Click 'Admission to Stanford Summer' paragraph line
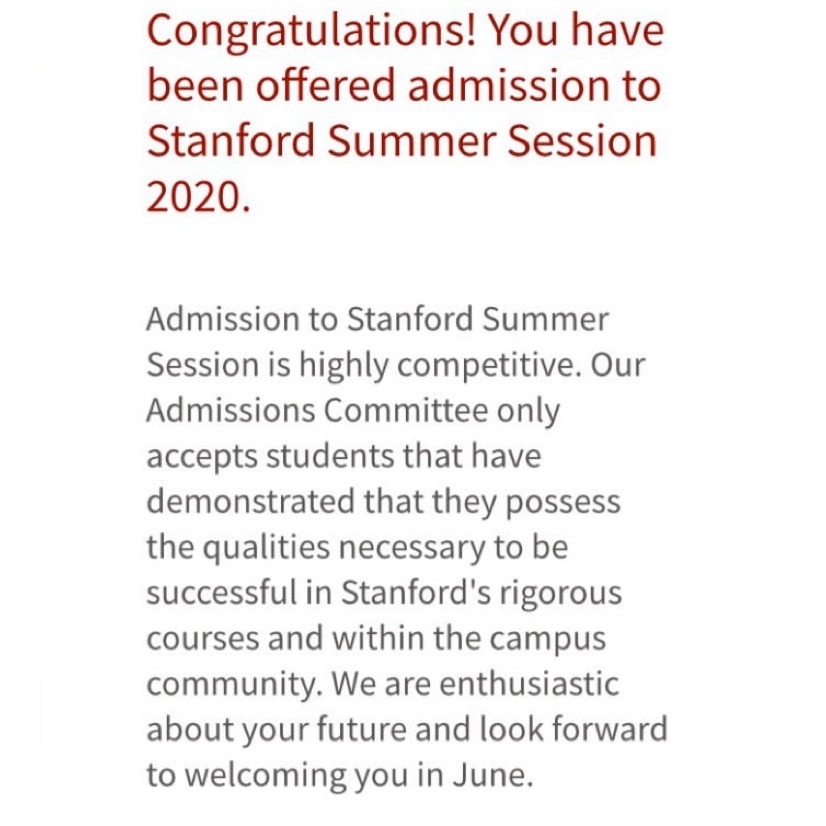The height and width of the screenshot is (826, 826). (377, 319)
